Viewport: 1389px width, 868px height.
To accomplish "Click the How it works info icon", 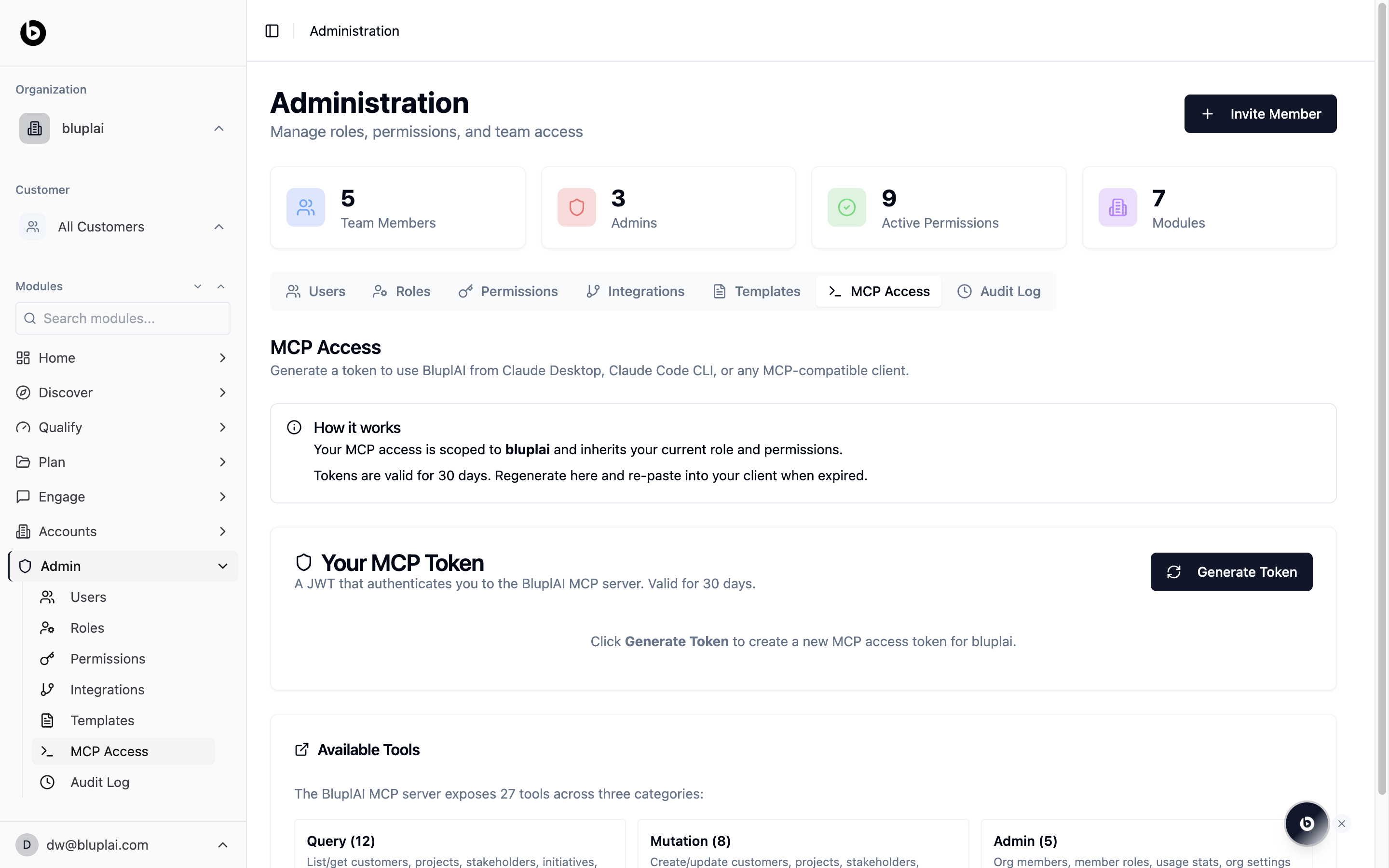I will [x=294, y=428].
